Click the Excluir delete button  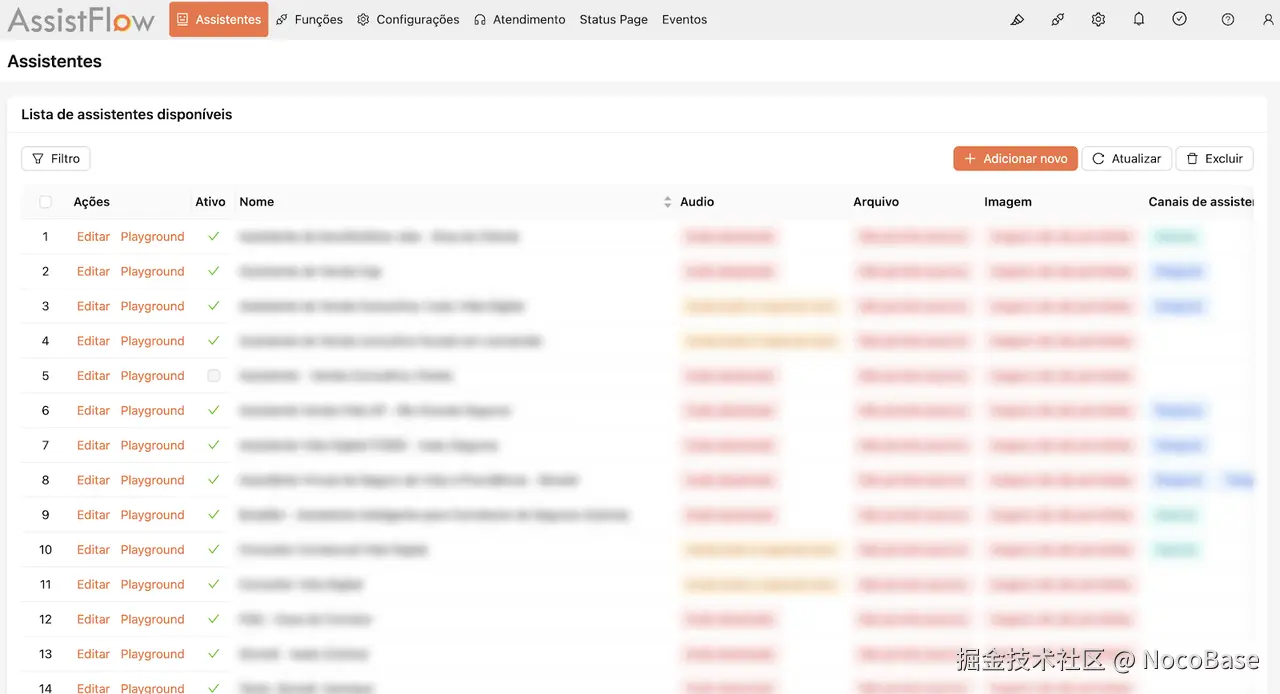tap(1214, 158)
